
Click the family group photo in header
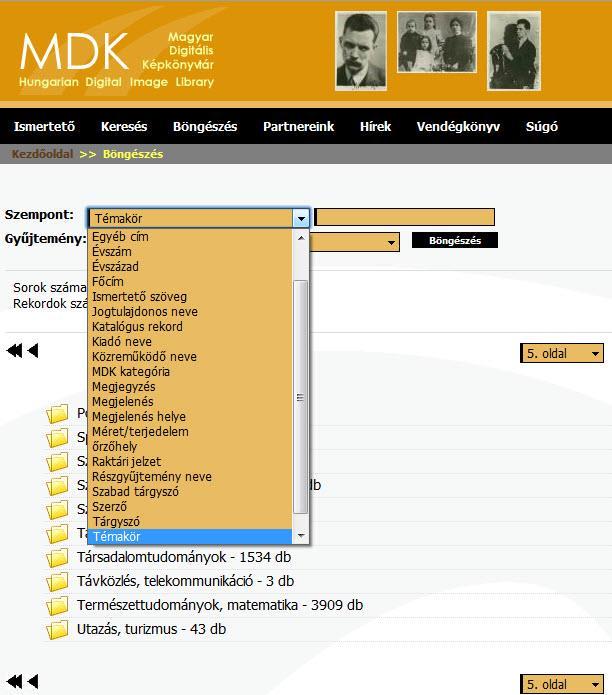point(437,42)
